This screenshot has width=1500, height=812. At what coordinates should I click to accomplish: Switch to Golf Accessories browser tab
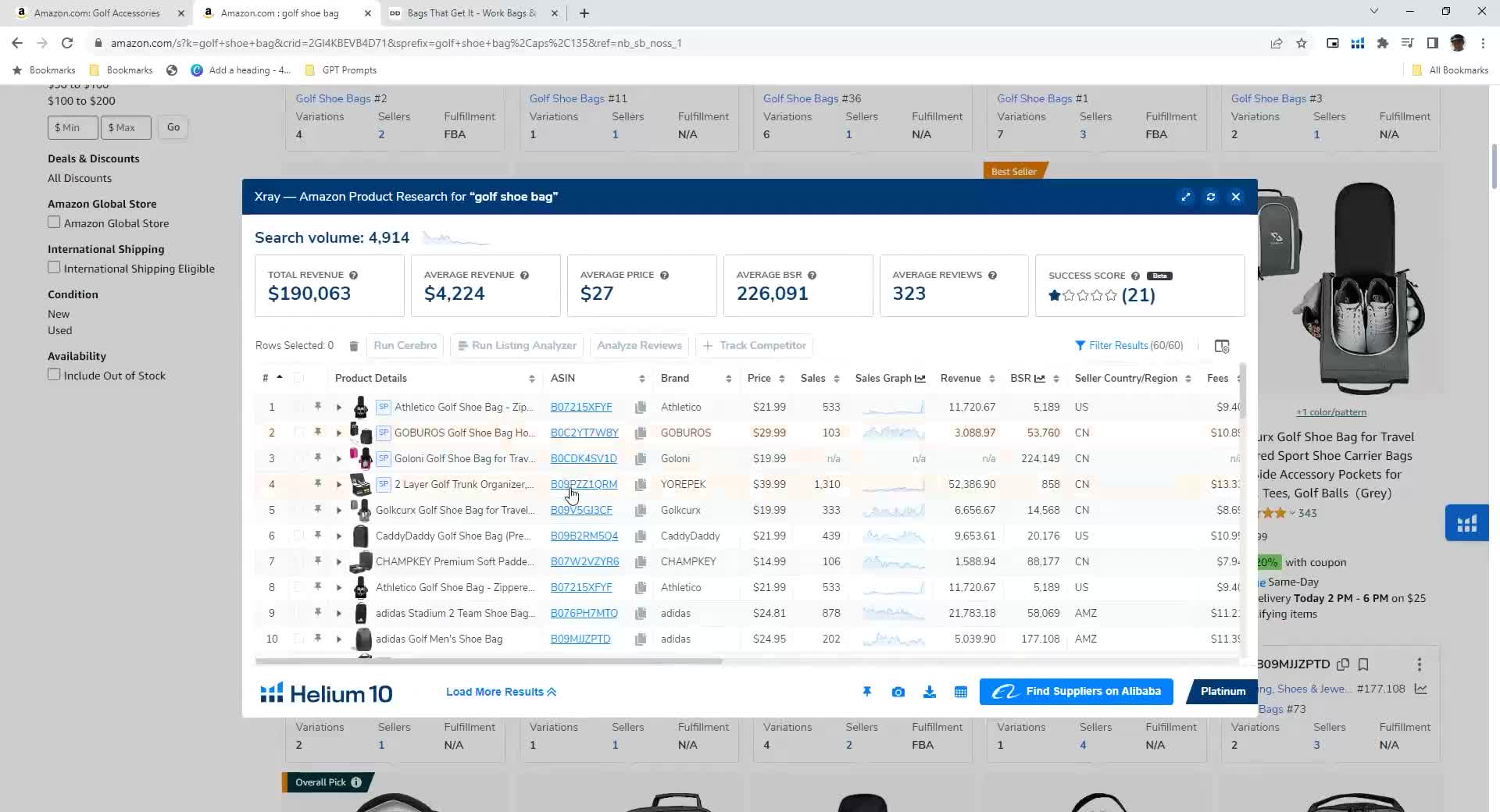click(x=97, y=13)
